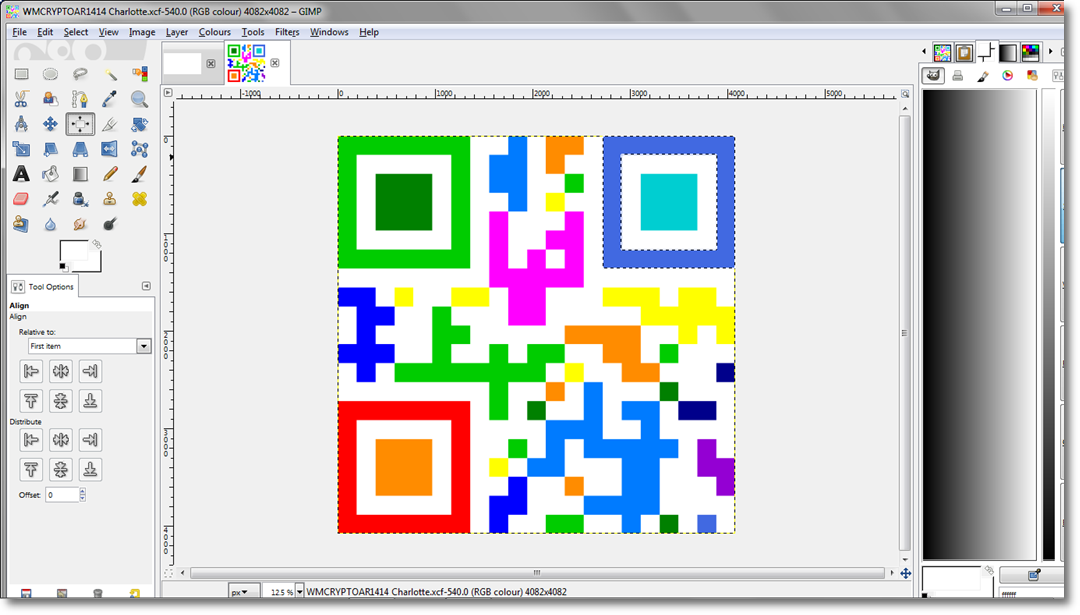The width and height of the screenshot is (1080, 615).
Task: Open the zoom percentage dropdown
Action: pyautogui.click(x=299, y=592)
